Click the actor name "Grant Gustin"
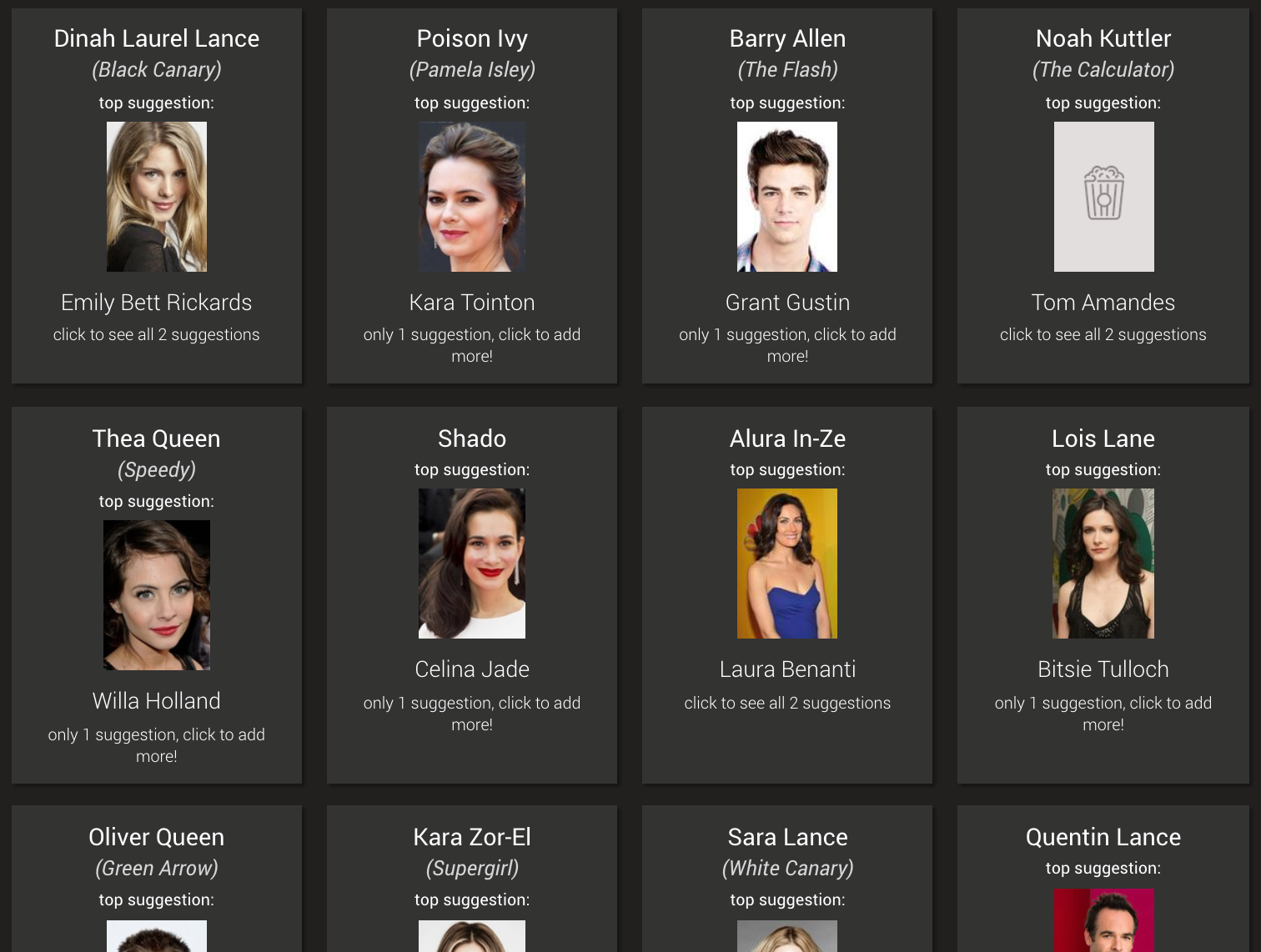Image resolution: width=1261 pixels, height=952 pixels. pyautogui.click(x=787, y=303)
